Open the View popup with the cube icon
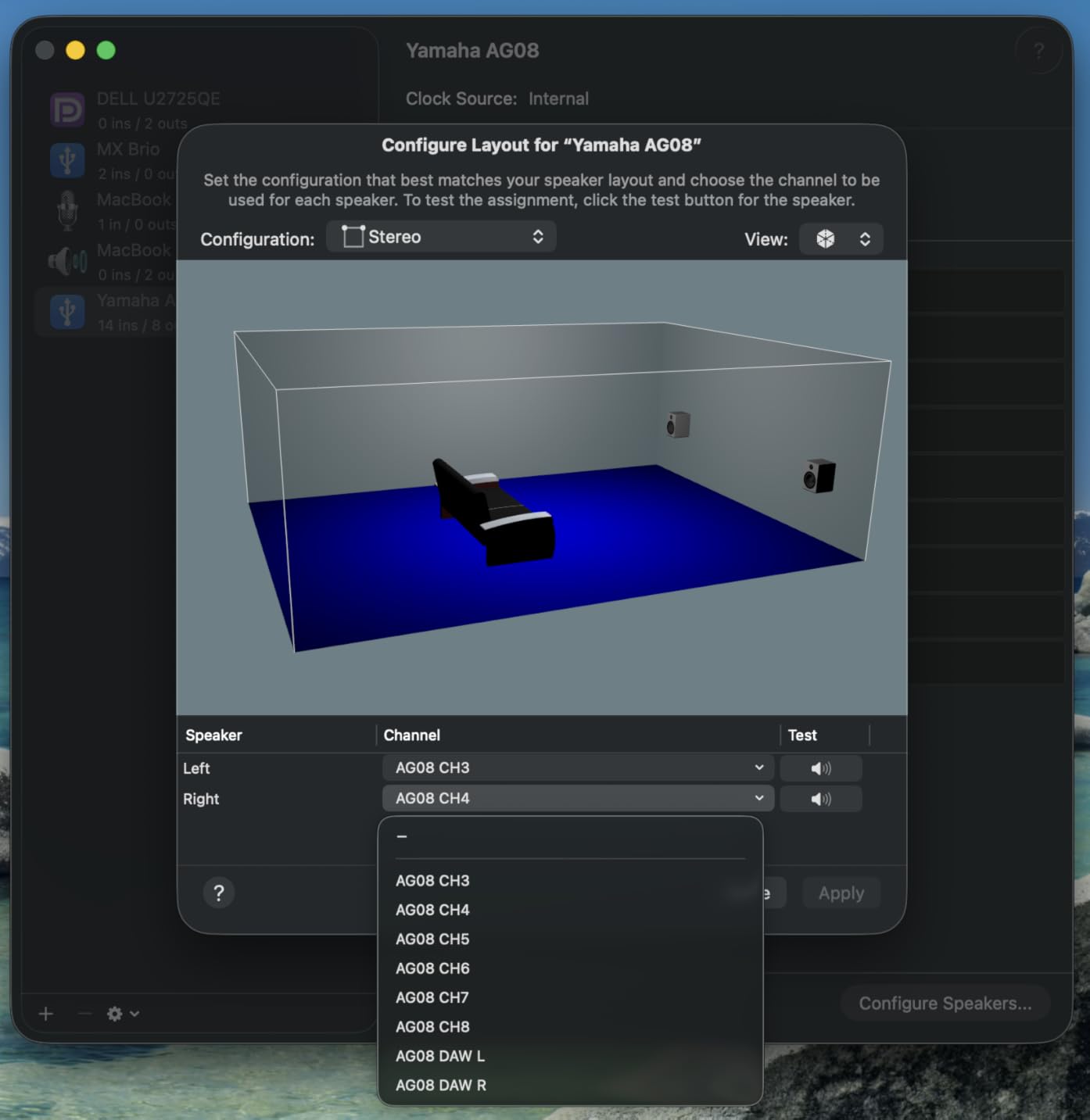Viewport: 1090px width, 1120px height. coord(841,239)
